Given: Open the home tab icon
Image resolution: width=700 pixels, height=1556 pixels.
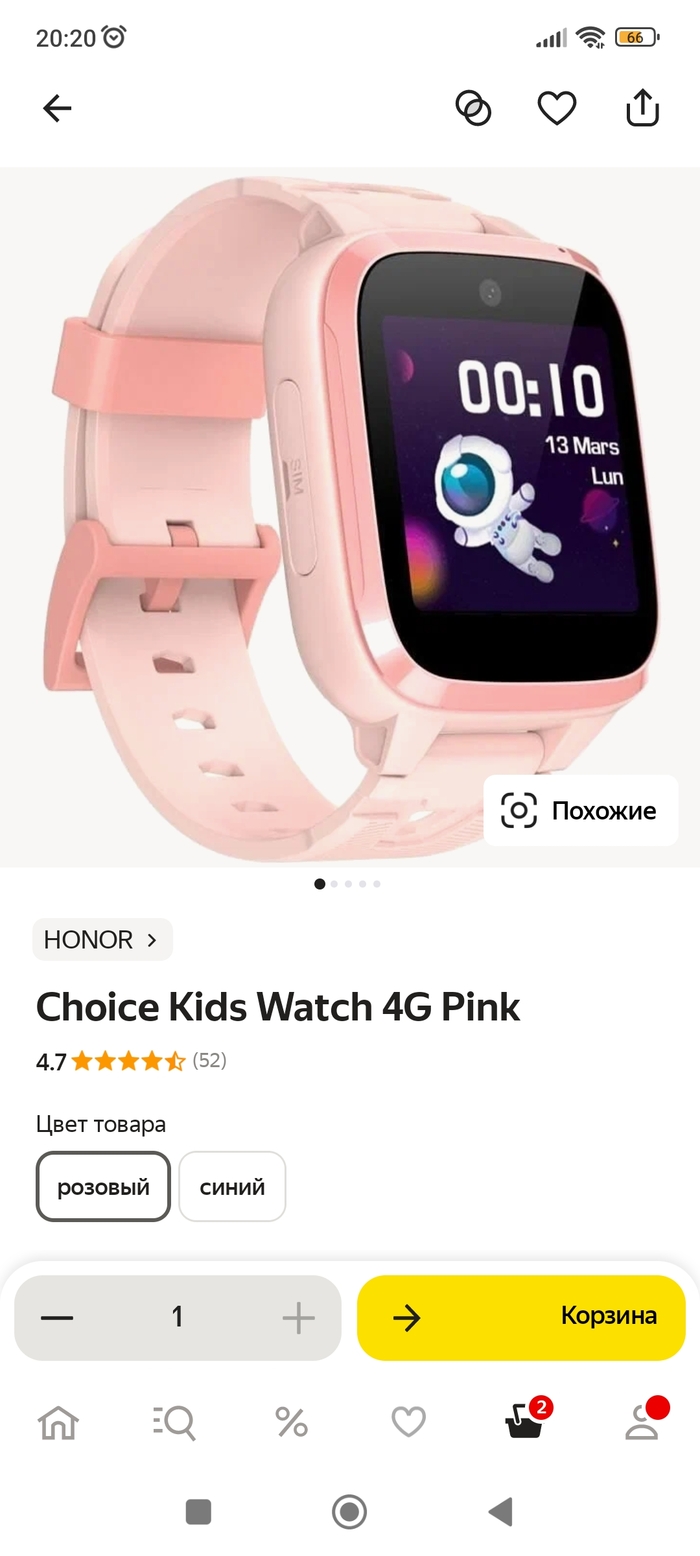Looking at the screenshot, I should pyautogui.click(x=58, y=1422).
